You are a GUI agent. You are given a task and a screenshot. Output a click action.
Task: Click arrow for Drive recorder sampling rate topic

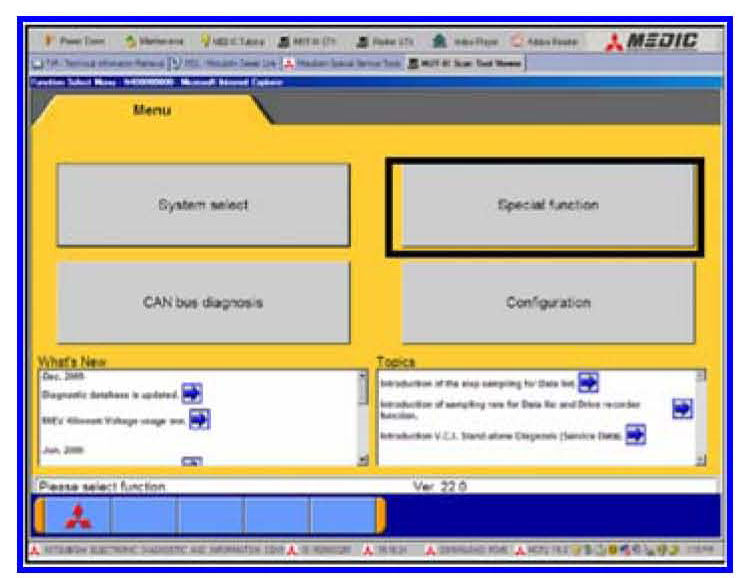(682, 408)
